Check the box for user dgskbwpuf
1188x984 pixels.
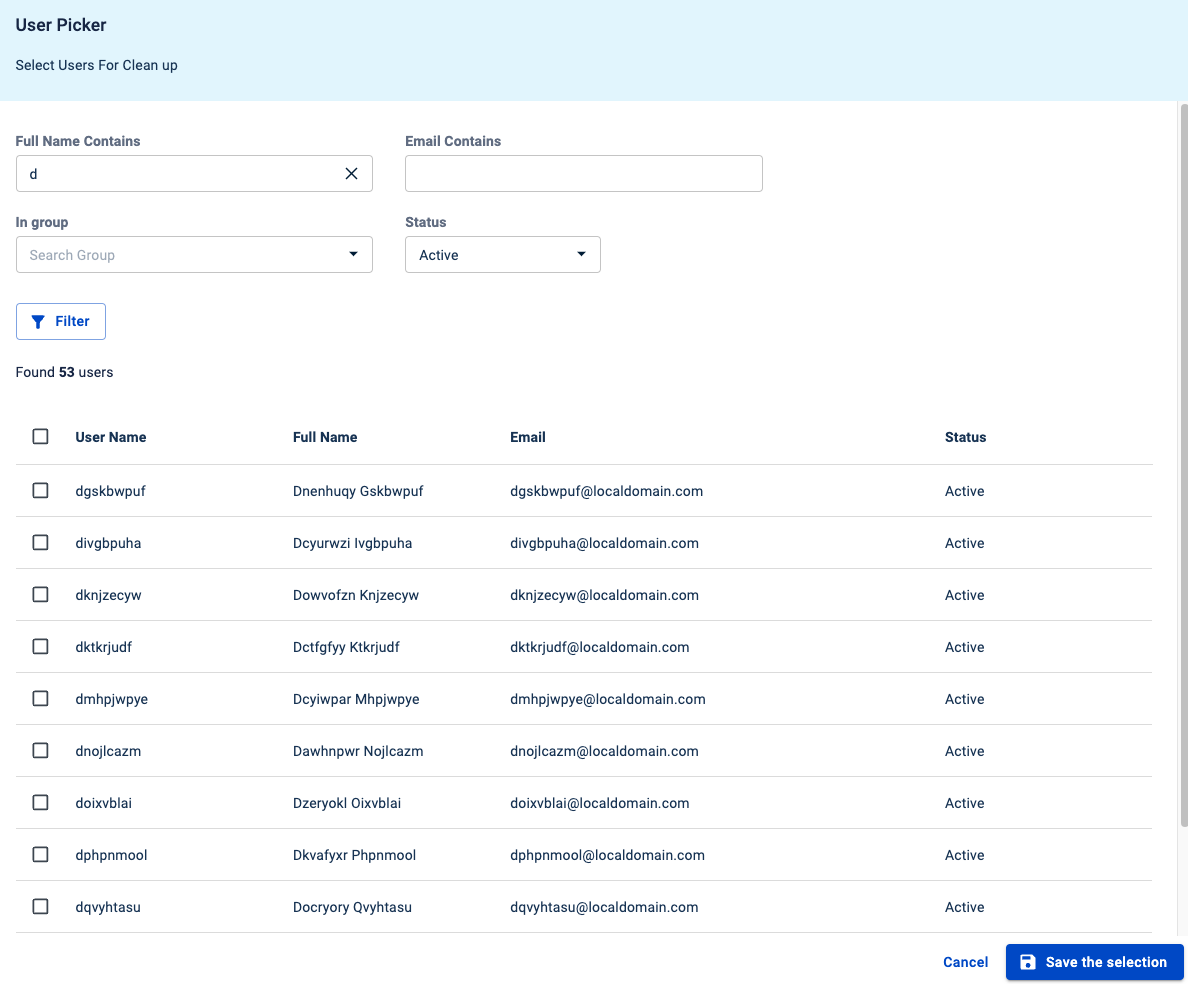click(40, 491)
